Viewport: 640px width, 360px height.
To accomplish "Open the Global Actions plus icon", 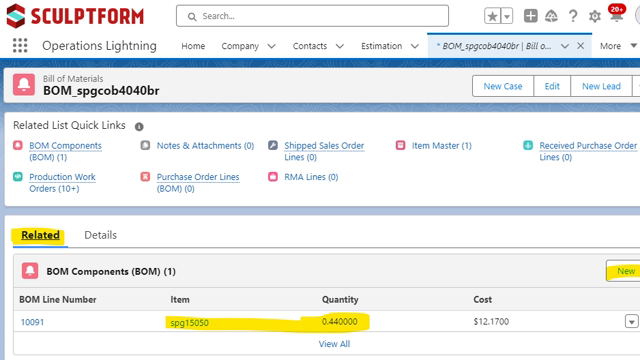I will [531, 16].
